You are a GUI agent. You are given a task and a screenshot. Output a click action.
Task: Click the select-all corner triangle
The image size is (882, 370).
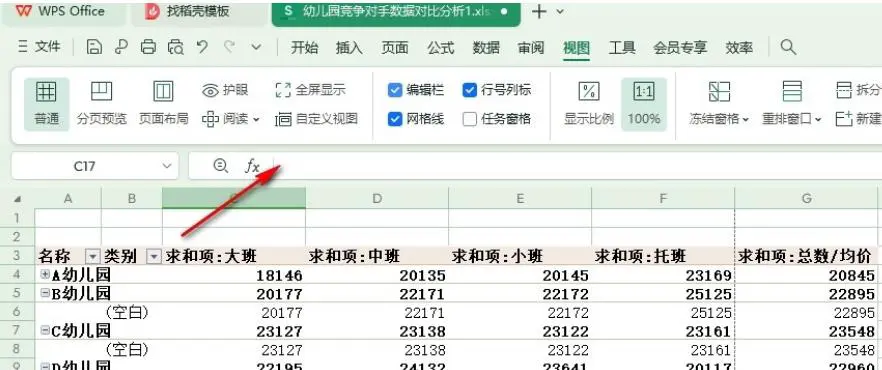[x=17, y=198]
